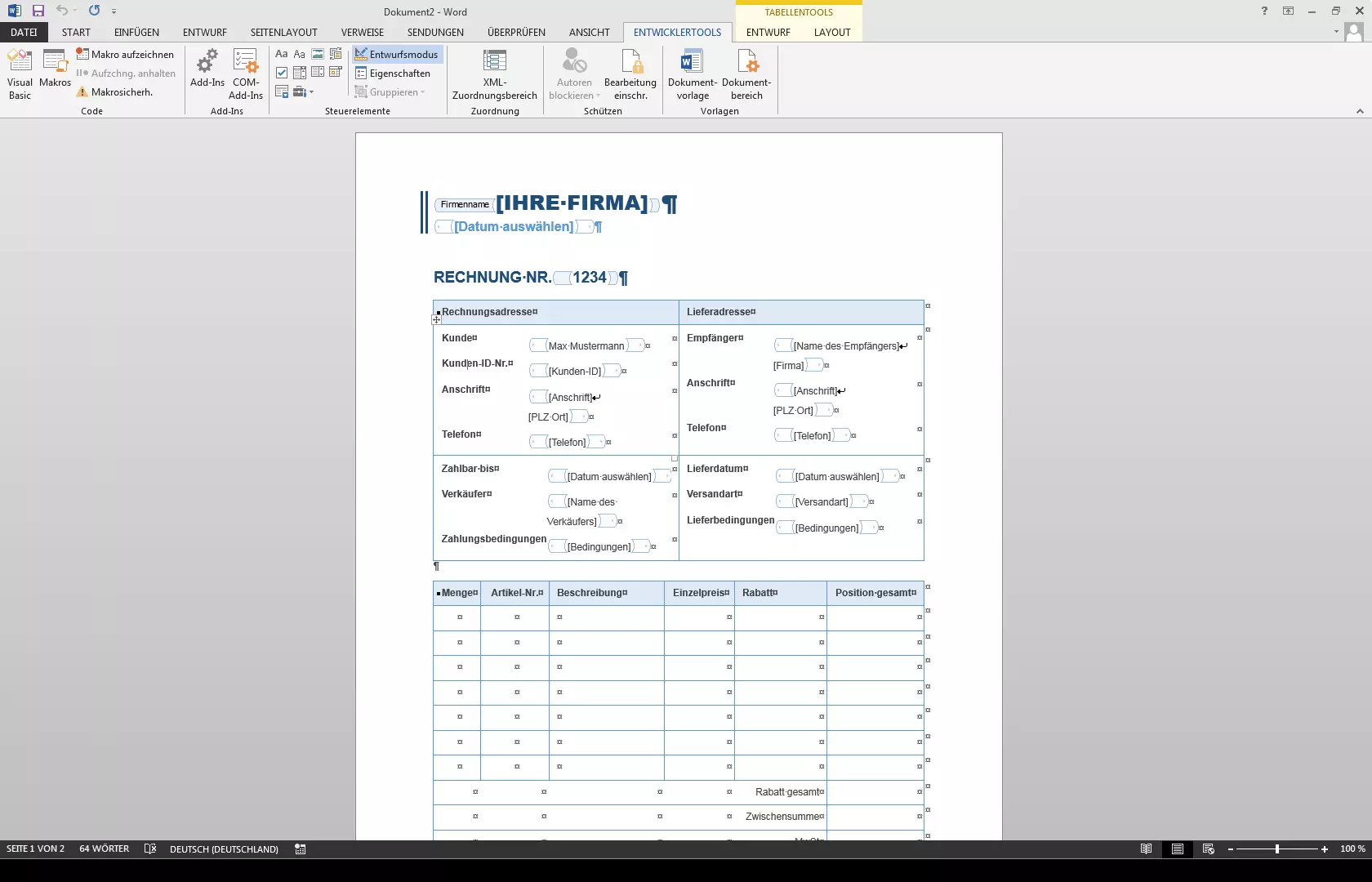Image resolution: width=1372 pixels, height=882 pixels.
Task: Open the Visual Basic editor
Action: coord(20,73)
